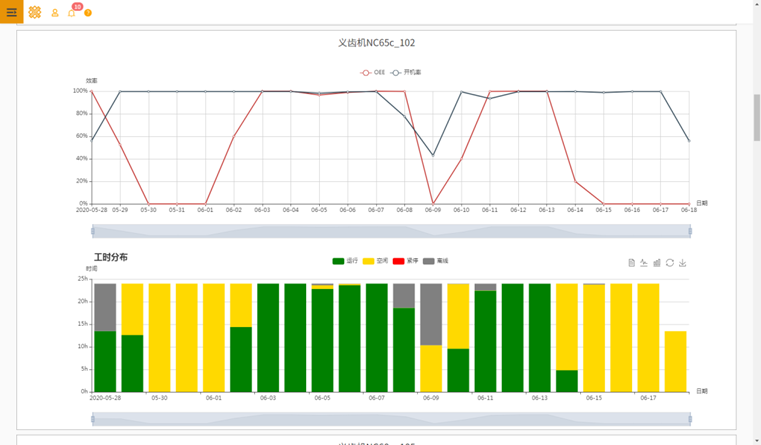Toggle OEE series in line chart legend
This screenshot has width=761, height=445.
[372, 73]
